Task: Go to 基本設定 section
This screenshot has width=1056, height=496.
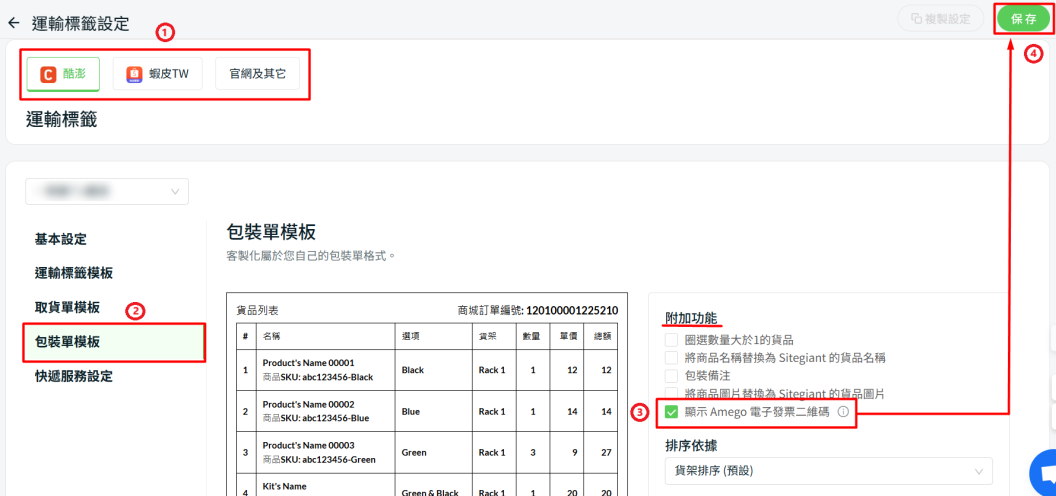Action: [x=61, y=239]
